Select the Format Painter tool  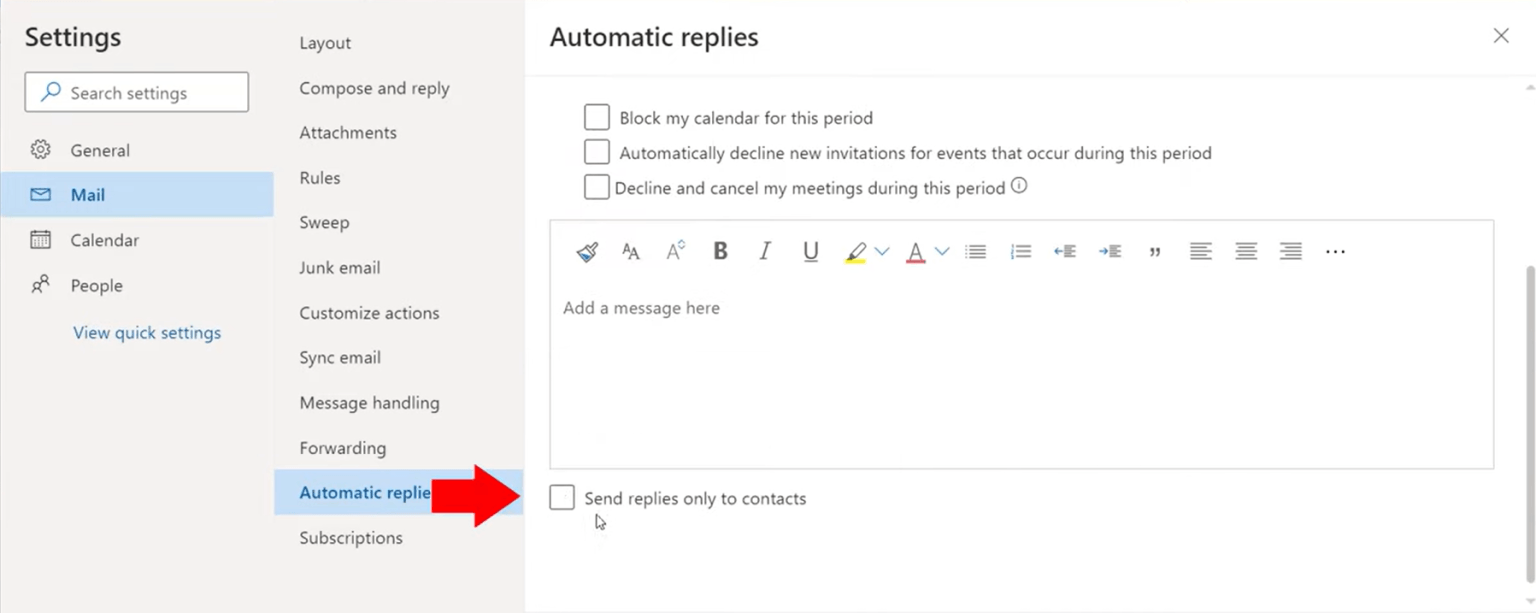tap(587, 251)
